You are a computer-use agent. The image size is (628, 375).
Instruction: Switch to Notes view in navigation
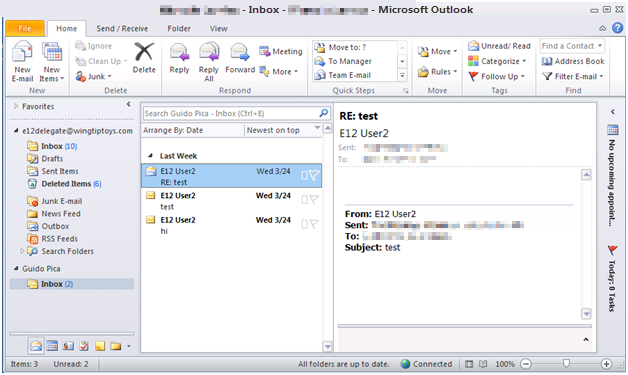100,346
